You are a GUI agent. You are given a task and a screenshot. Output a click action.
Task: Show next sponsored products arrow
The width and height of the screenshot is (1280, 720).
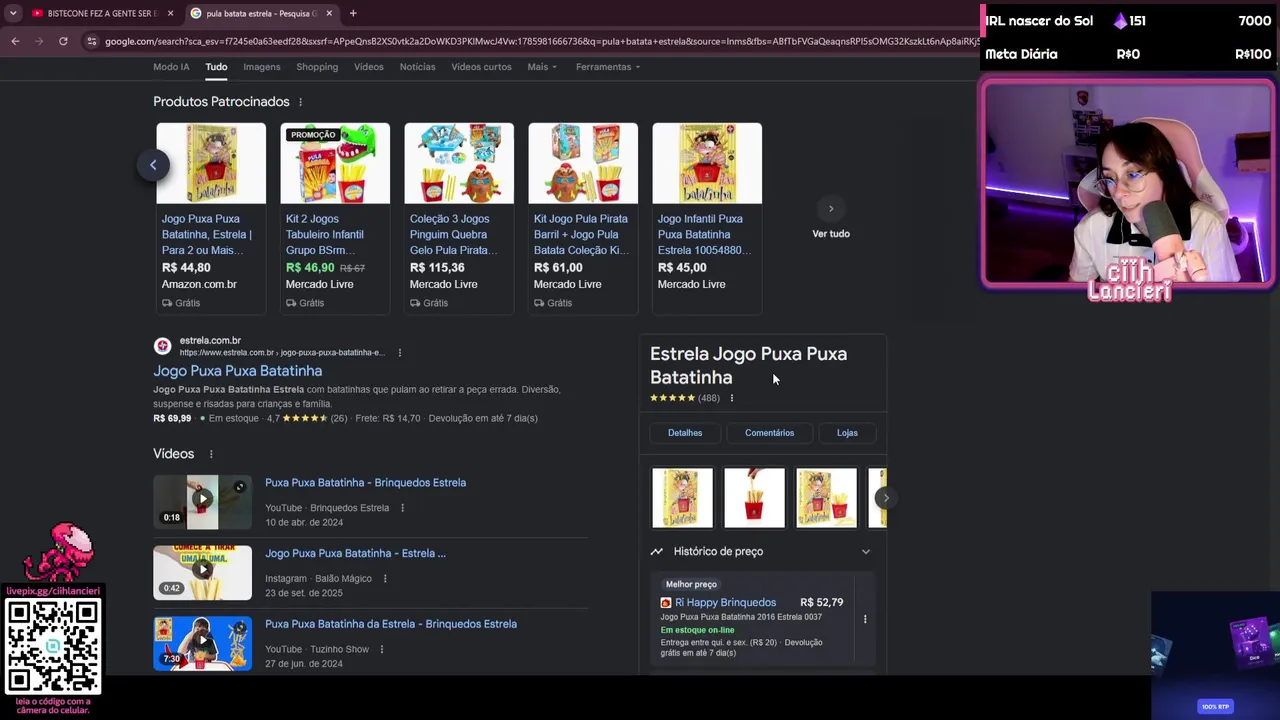point(831,209)
